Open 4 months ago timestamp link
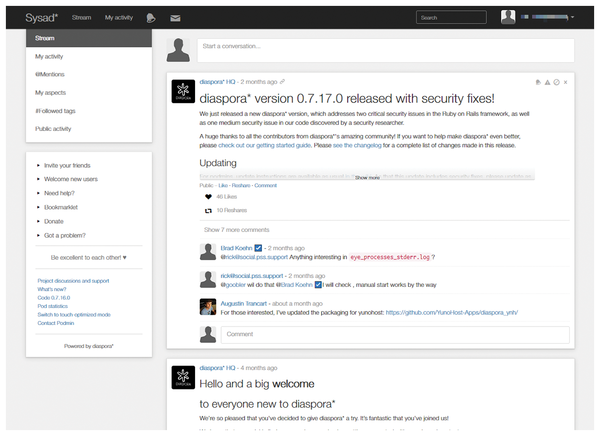The image size is (600, 436). coord(259,368)
